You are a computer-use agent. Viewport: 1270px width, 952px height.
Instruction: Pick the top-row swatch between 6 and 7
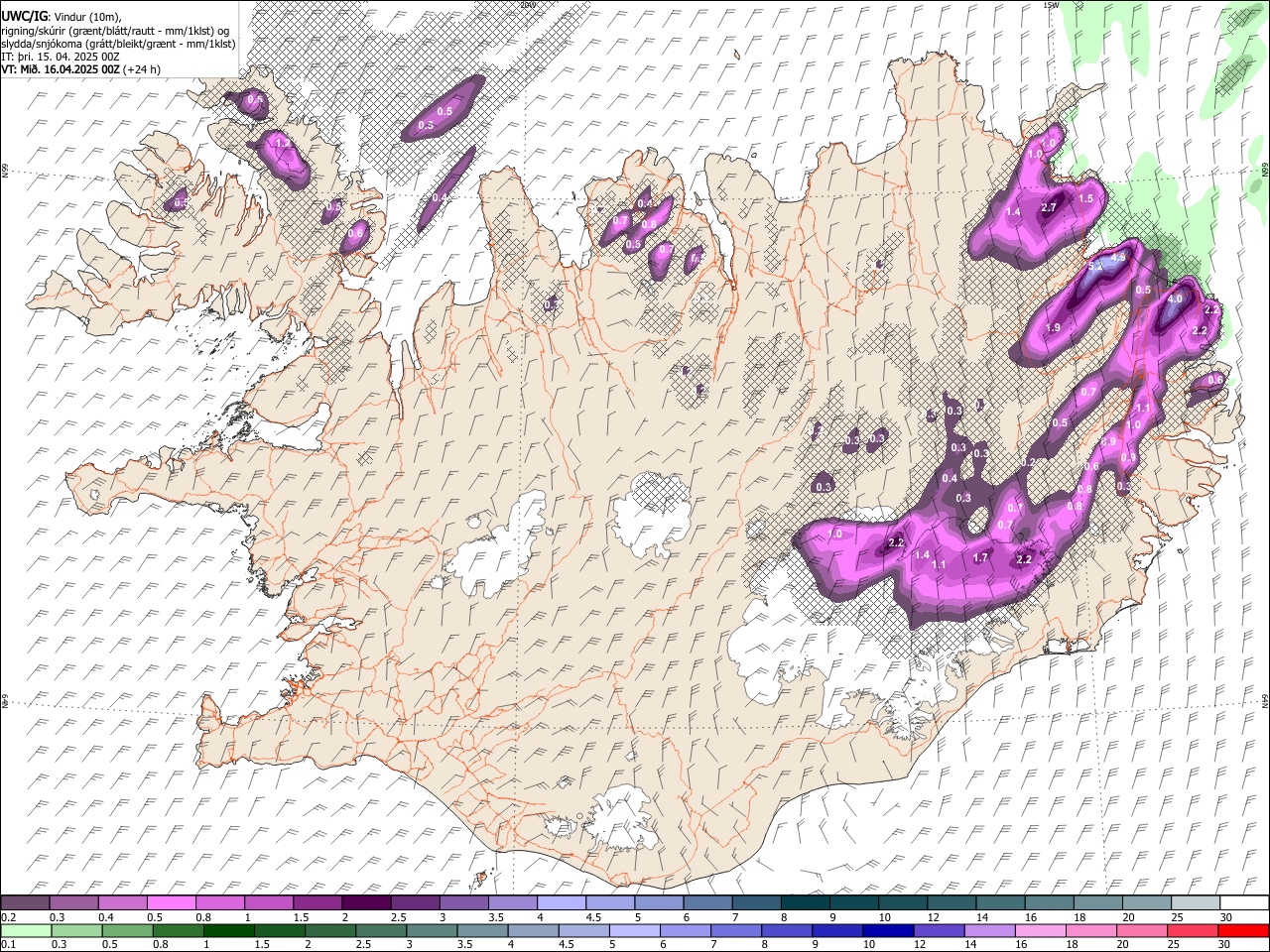click(x=707, y=903)
